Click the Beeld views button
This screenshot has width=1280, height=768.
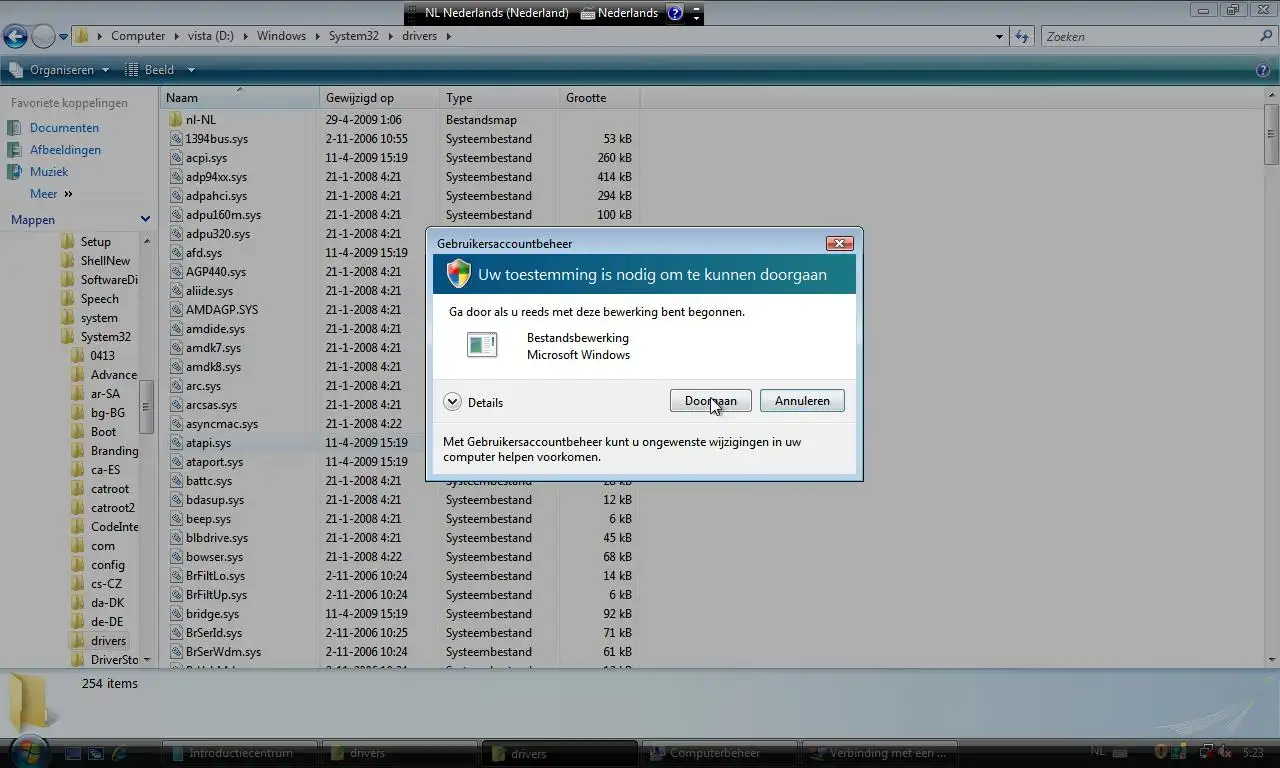coord(150,70)
